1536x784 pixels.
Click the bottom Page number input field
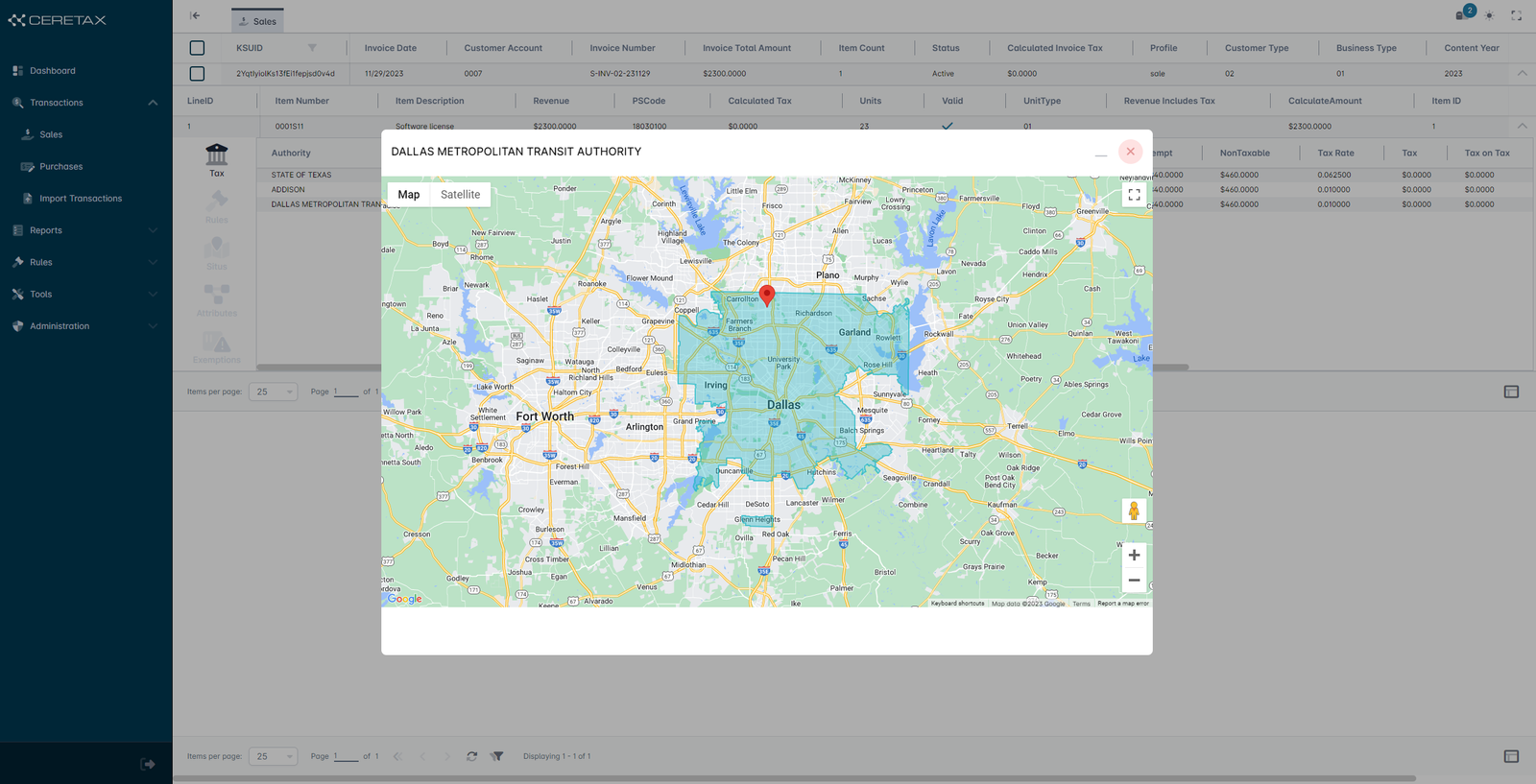(346, 756)
